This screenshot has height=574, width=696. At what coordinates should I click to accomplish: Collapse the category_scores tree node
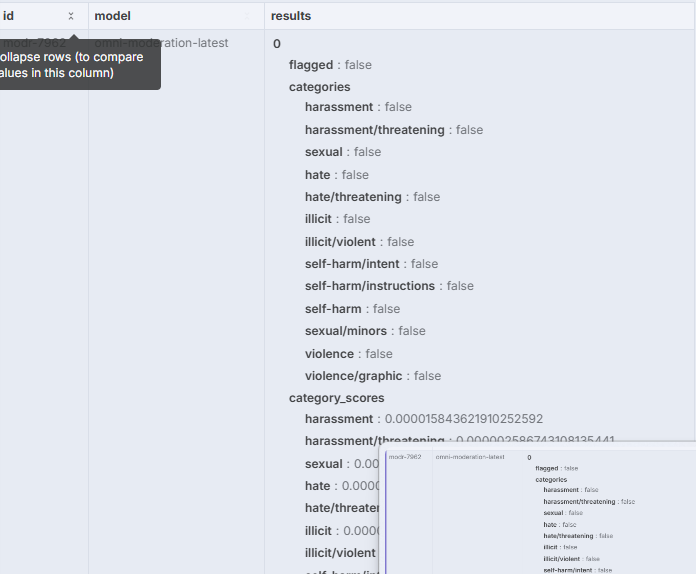tap(336, 398)
